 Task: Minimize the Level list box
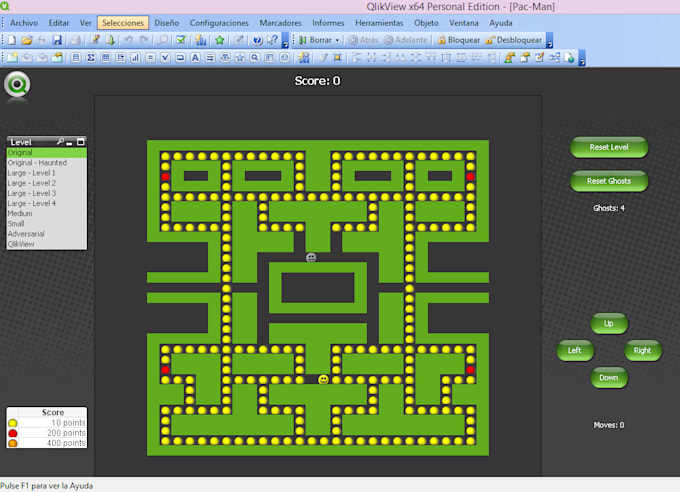[x=69, y=142]
